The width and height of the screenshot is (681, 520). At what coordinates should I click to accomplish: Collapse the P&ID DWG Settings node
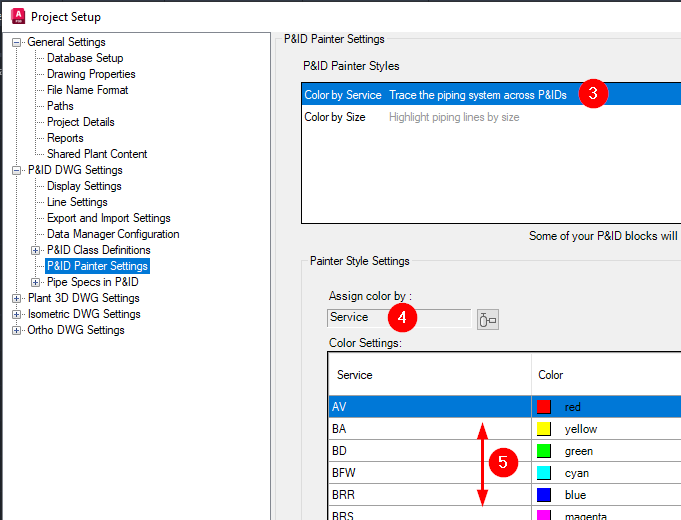(17, 170)
